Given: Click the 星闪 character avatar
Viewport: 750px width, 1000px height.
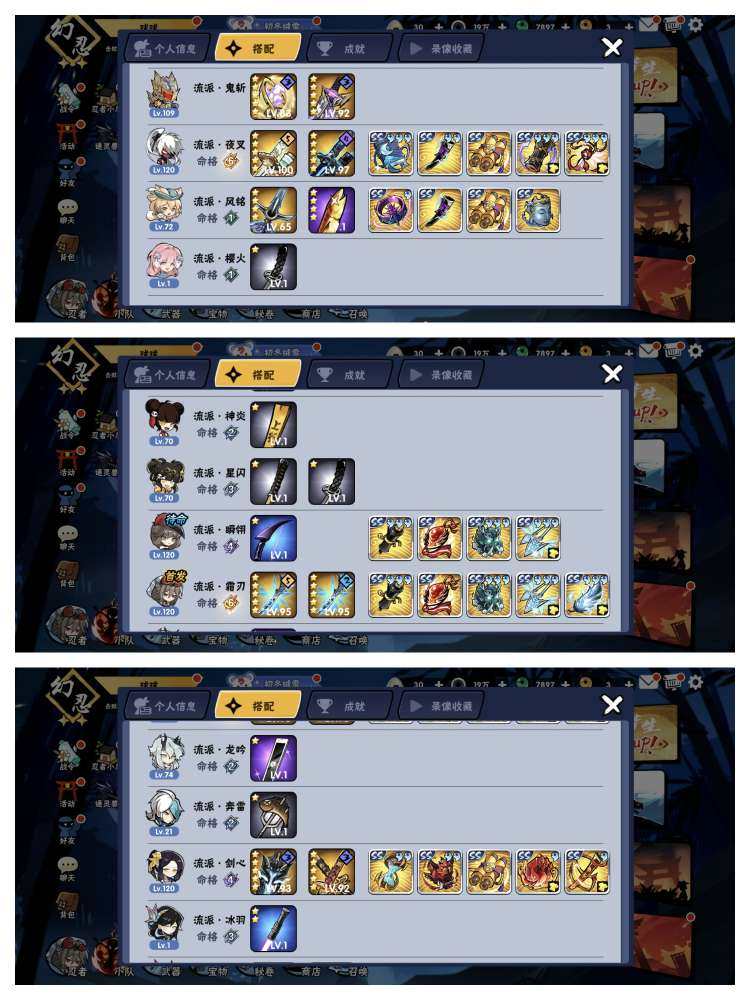Looking at the screenshot, I should point(164,480).
